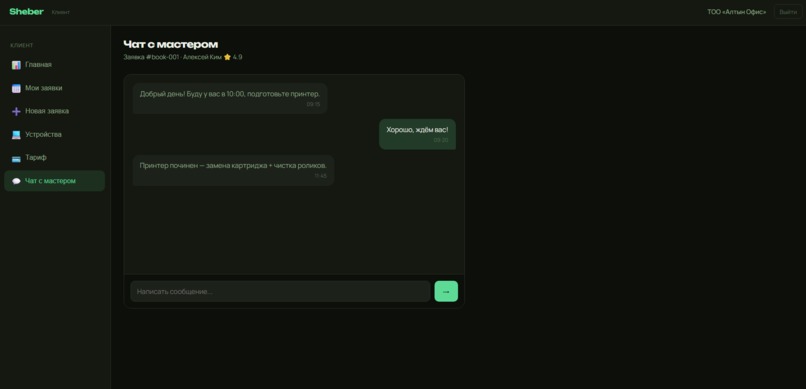806x389 pixels.
Task: Go to Мои заявки page
Action: click(x=54, y=88)
